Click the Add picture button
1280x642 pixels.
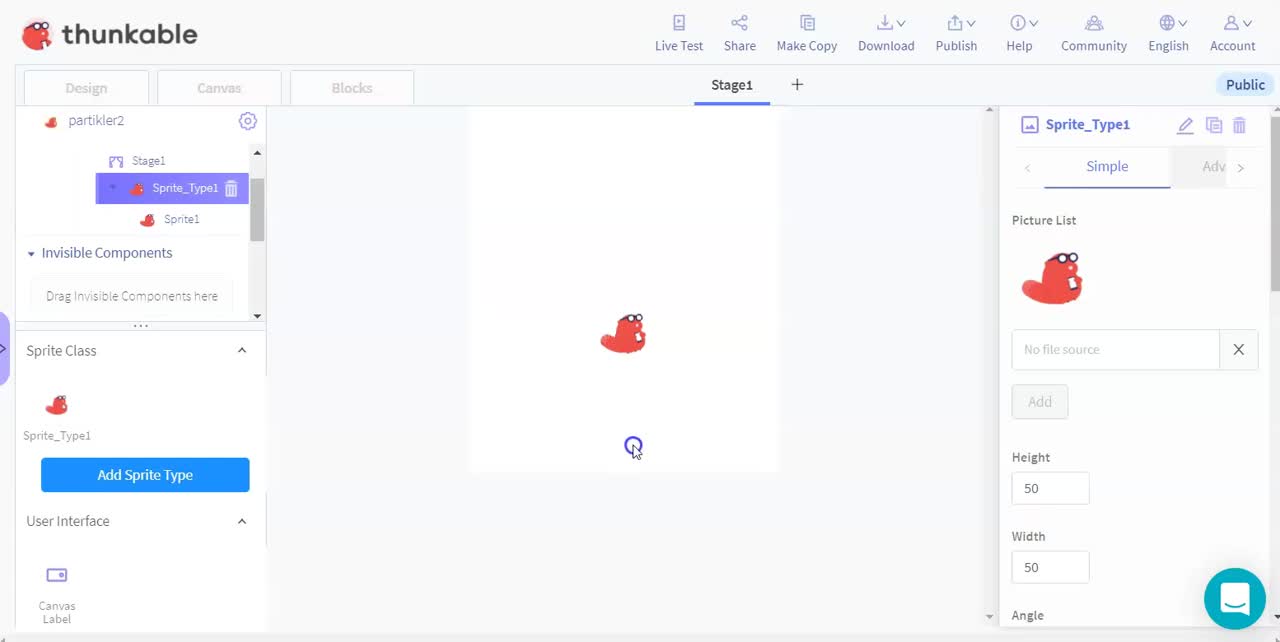click(x=1040, y=402)
